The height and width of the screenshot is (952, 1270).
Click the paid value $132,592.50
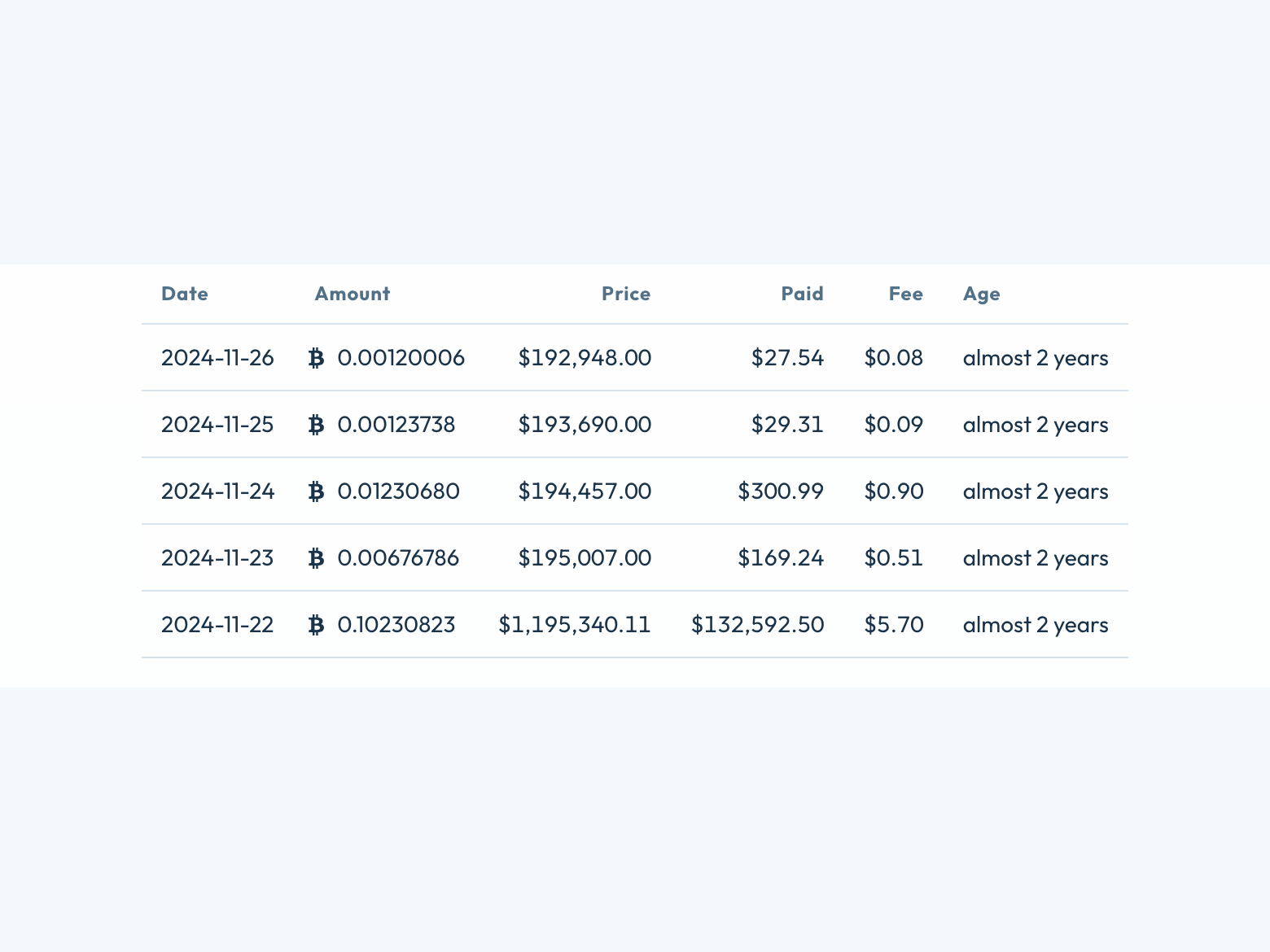pyautogui.click(x=758, y=625)
